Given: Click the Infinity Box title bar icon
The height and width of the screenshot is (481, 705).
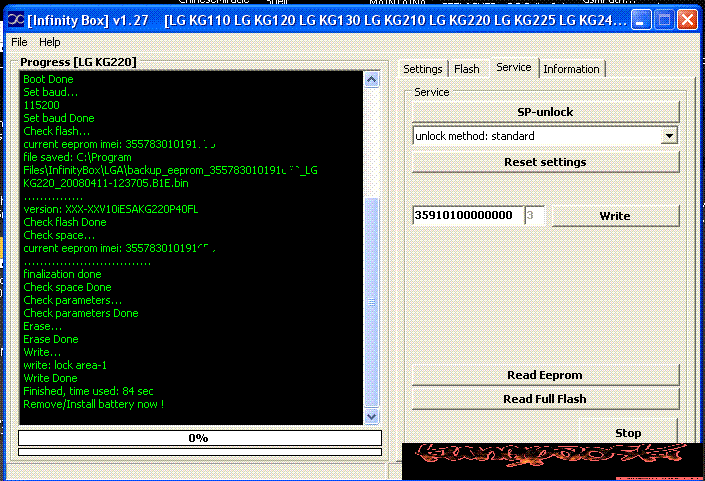Looking at the screenshot, I should pos(16,20).
